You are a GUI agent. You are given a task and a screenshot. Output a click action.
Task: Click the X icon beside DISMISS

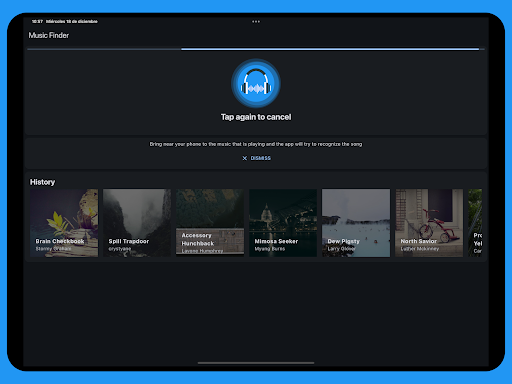(245, 158)
